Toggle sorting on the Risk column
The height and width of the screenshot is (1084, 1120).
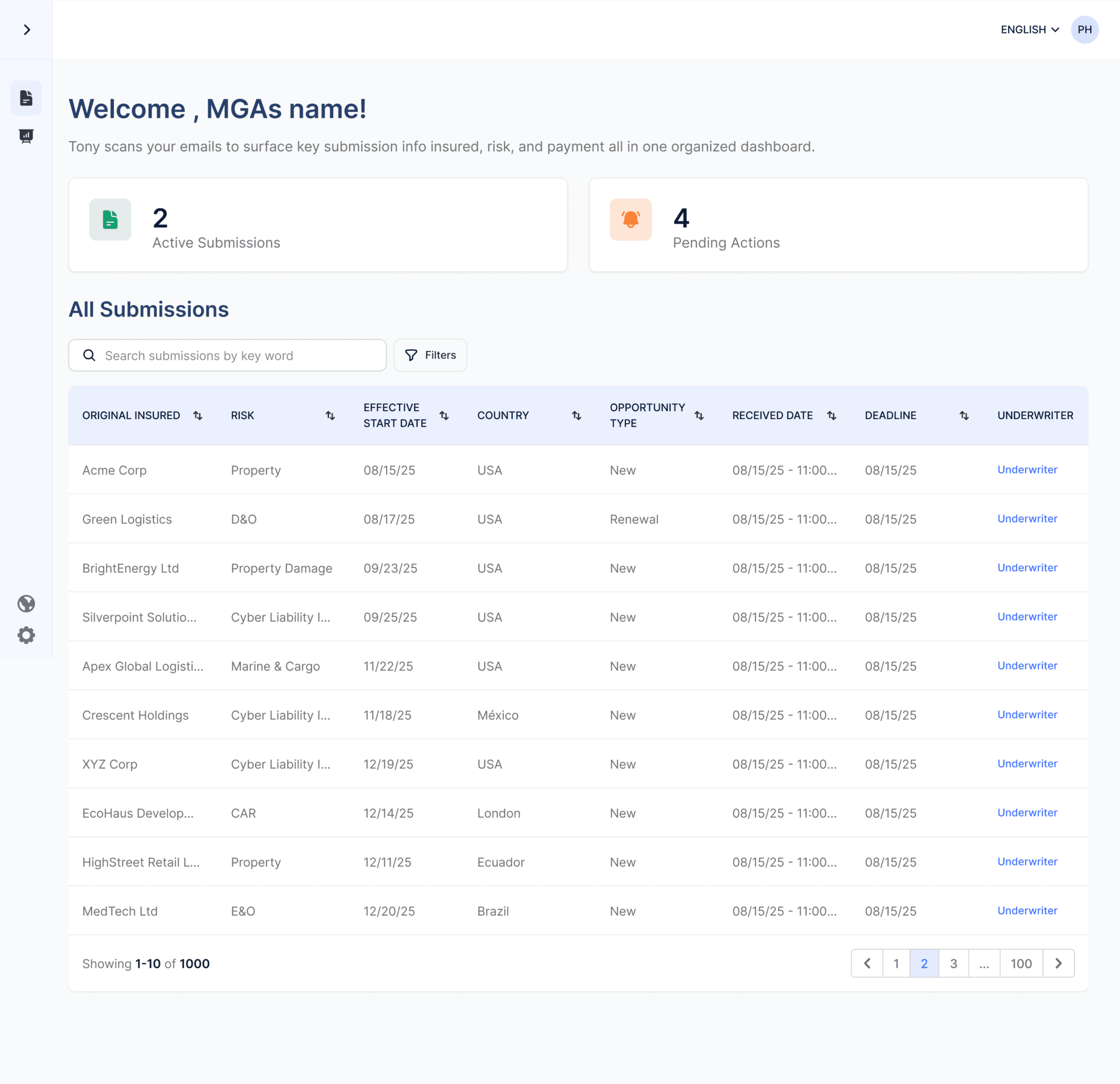tap(330, 415)
